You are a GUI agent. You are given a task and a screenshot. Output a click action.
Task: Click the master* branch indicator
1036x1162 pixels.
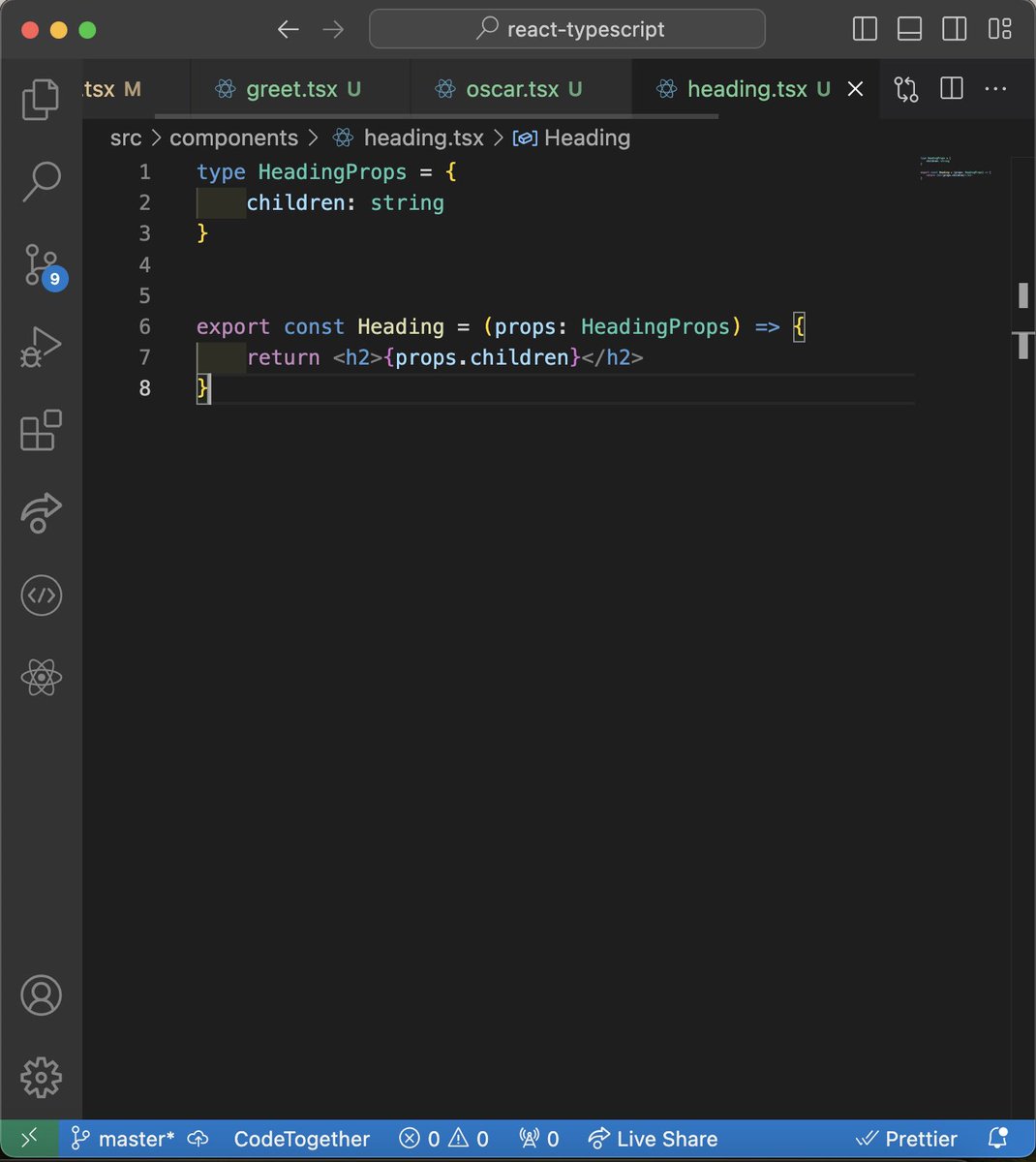point(123,1139)
